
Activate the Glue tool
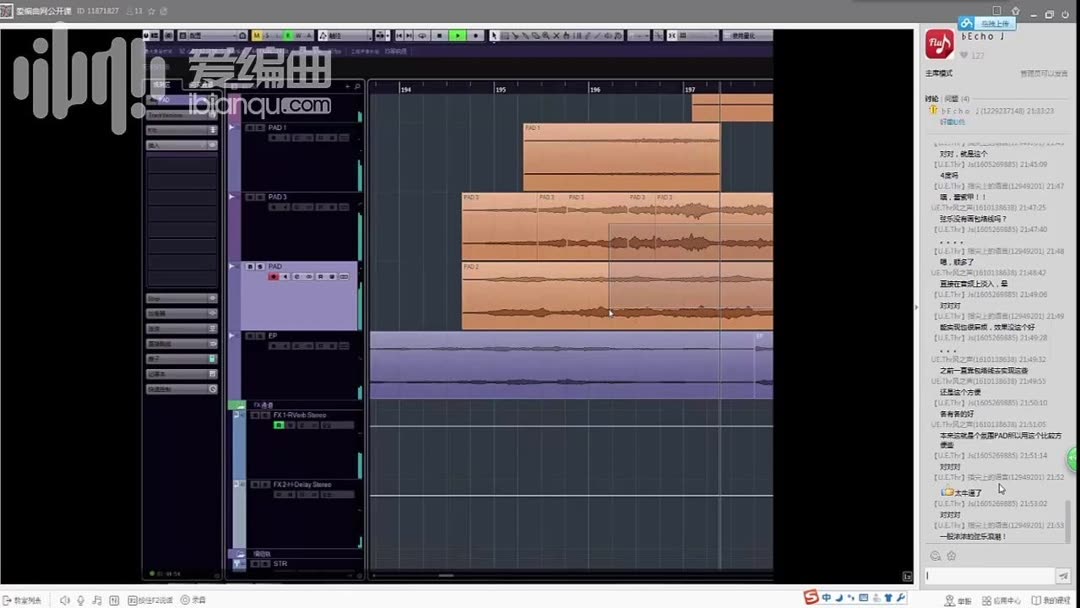524,35
